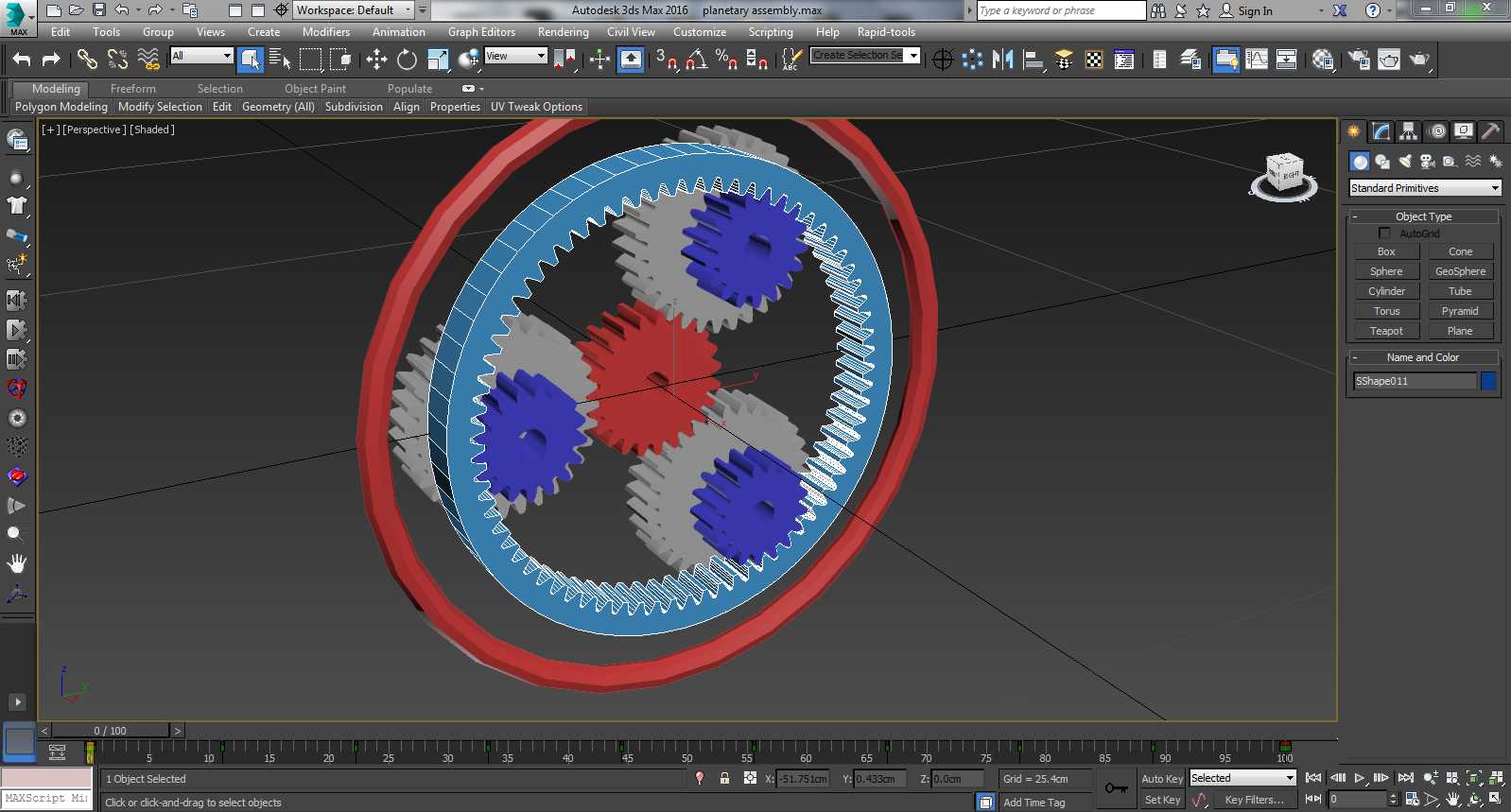This screenshot has width=1511, height=812.
Task: Toggle Auto Key animation mode
Action: (x=1162, y=779)
